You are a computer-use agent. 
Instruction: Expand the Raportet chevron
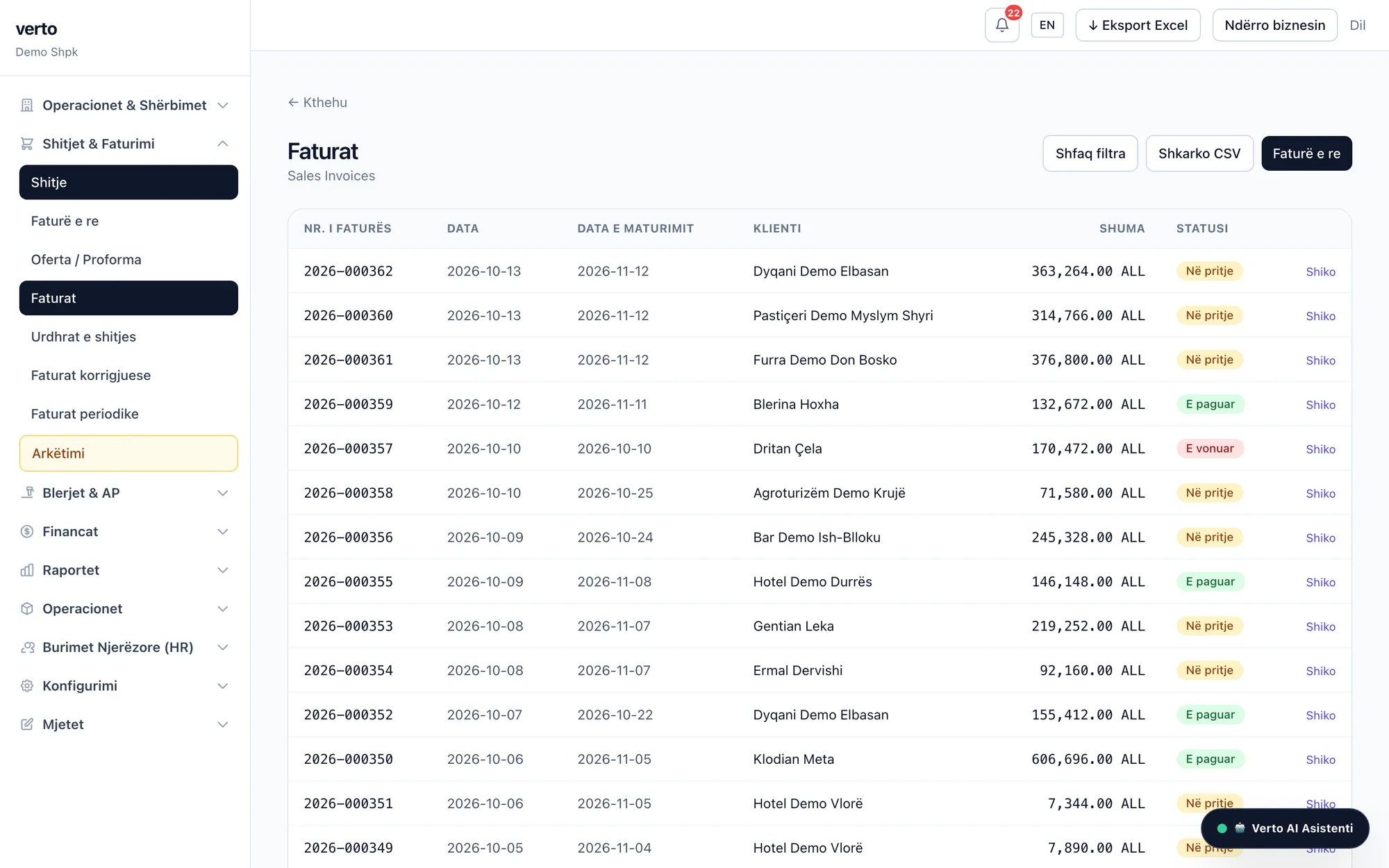223,570
